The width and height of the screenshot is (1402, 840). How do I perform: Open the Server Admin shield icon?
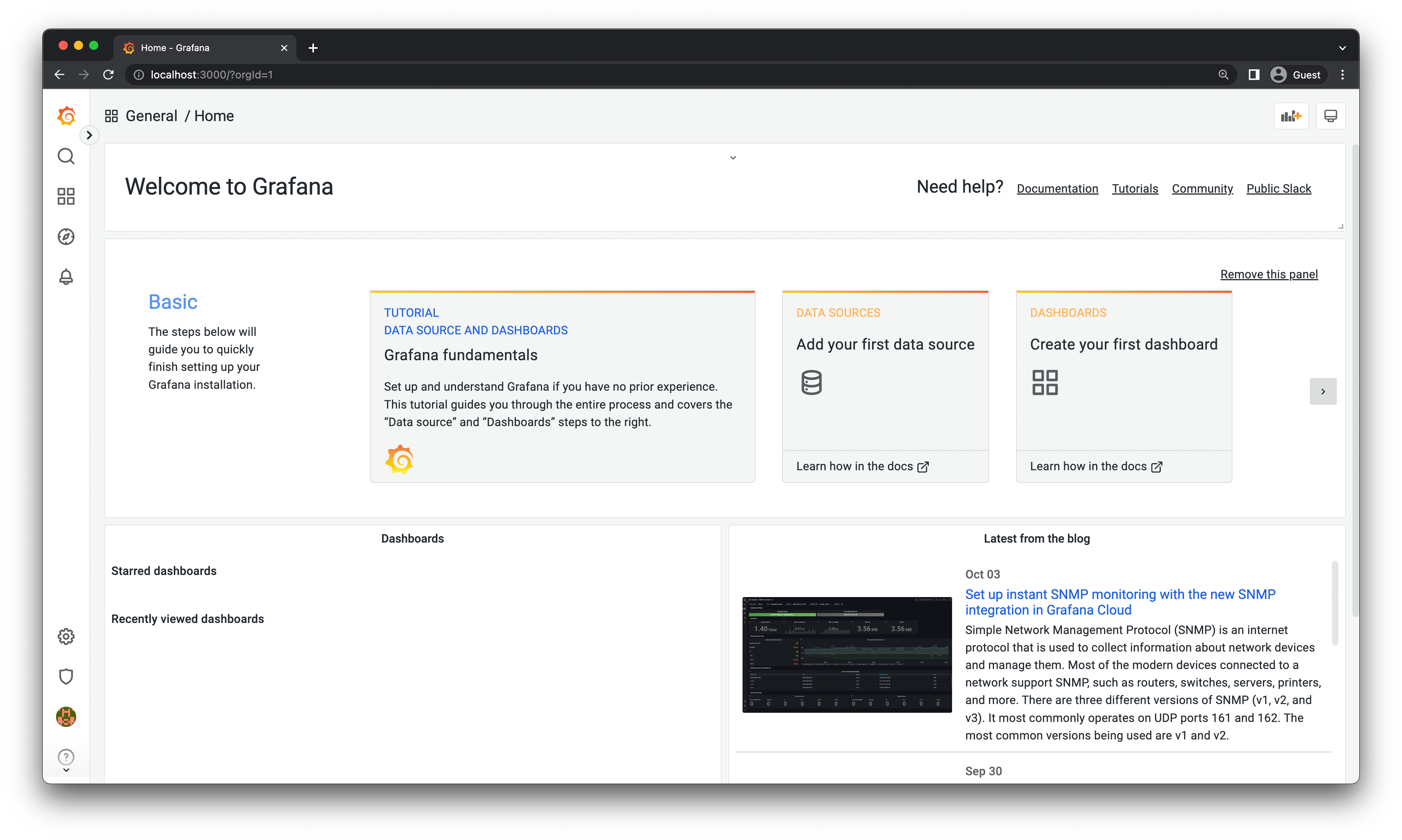point(66,676)
